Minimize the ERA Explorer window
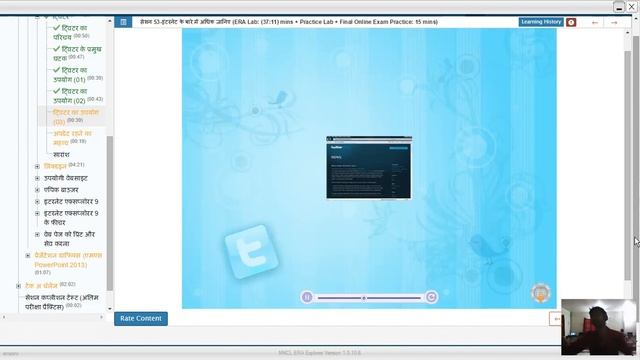Screen dimensions: 640x360 pyautogui.click(x=619, y=7)
